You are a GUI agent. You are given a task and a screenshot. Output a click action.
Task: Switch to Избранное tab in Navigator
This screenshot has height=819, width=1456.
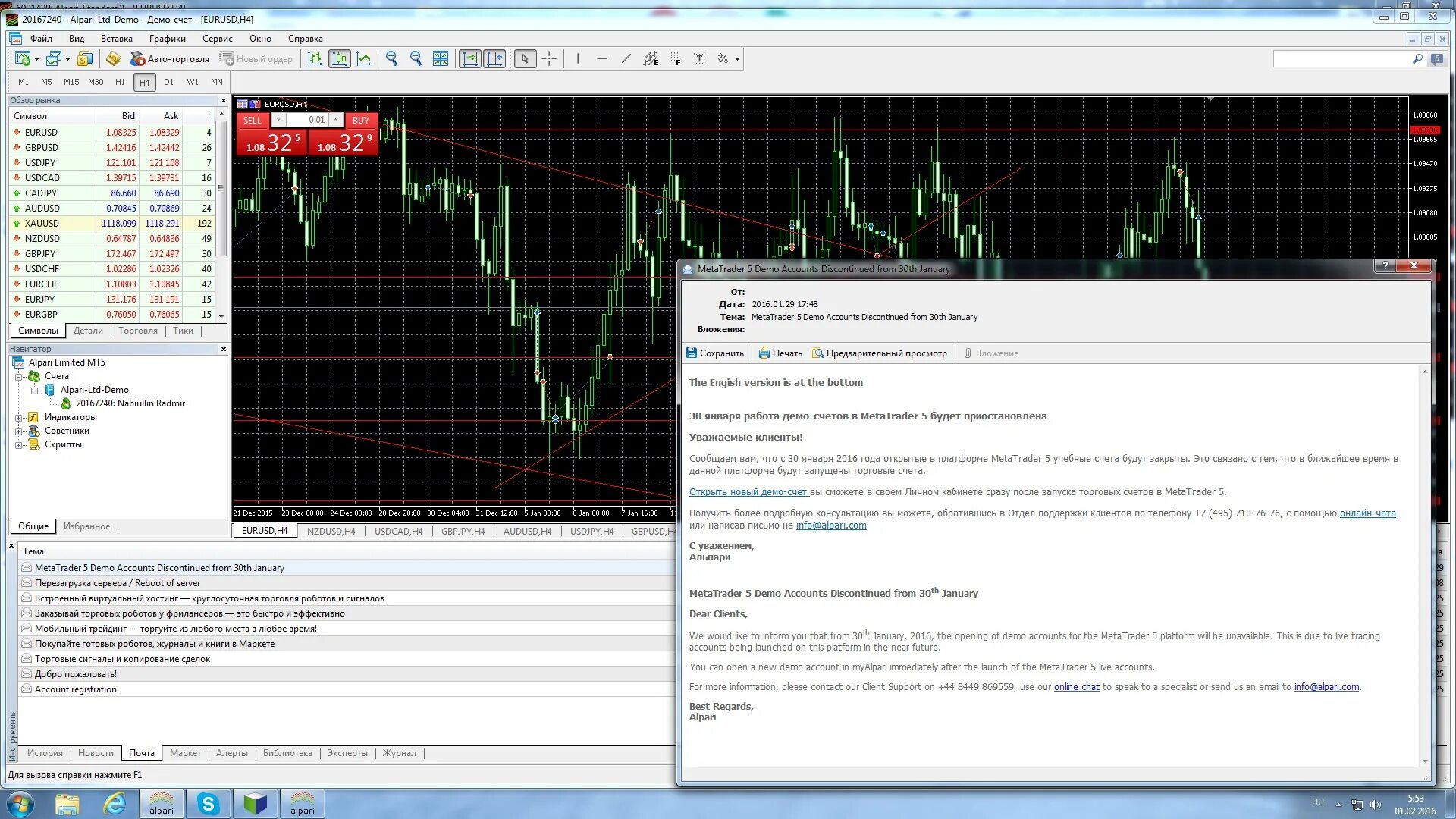(86, 526)
